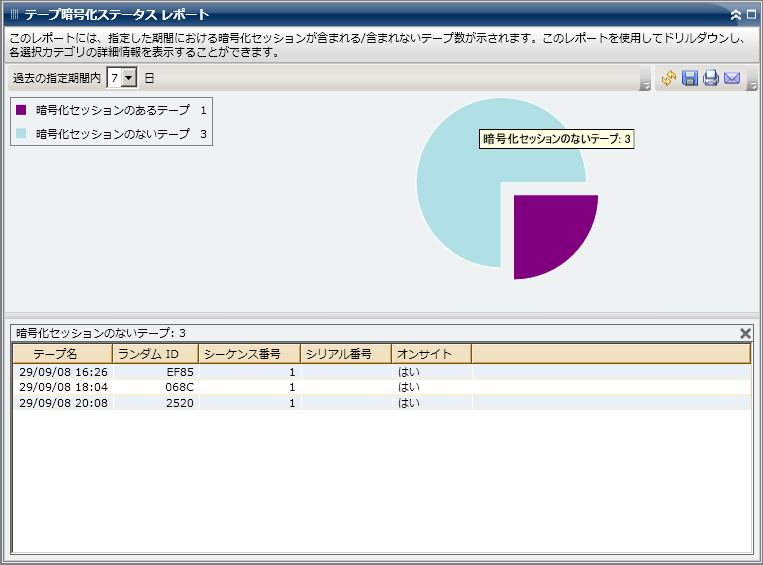
Task: Collapse the report panel with the double-chevron icon
Action: pos(736,15)
